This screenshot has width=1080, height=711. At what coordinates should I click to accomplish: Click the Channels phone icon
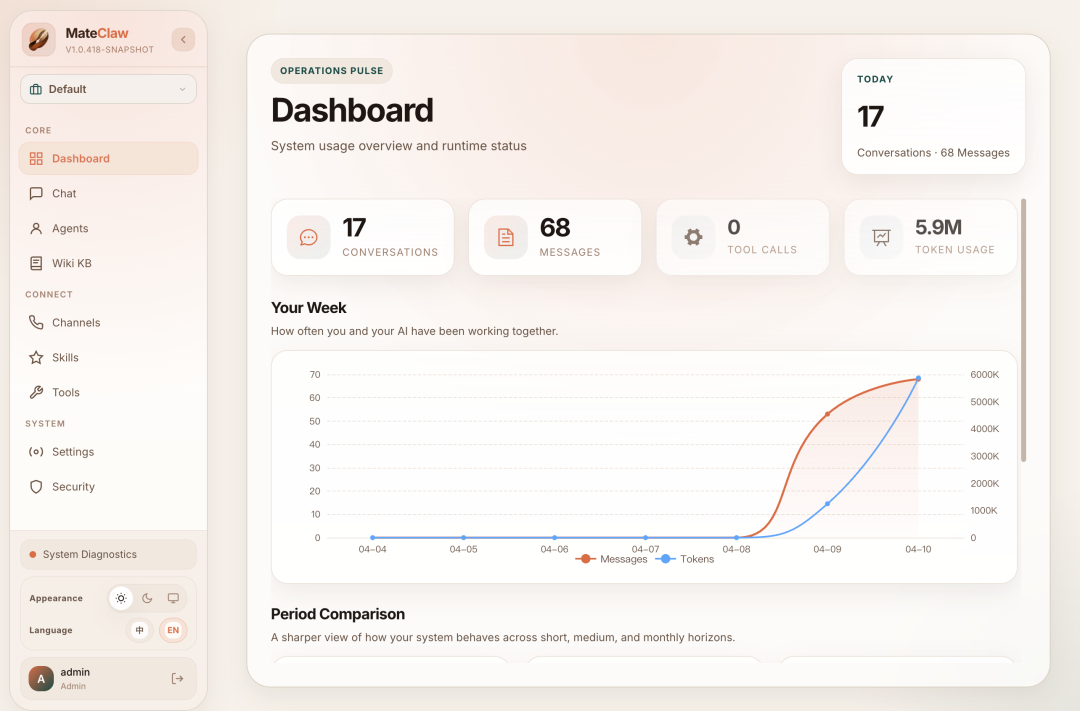click(x=36, y=323)
